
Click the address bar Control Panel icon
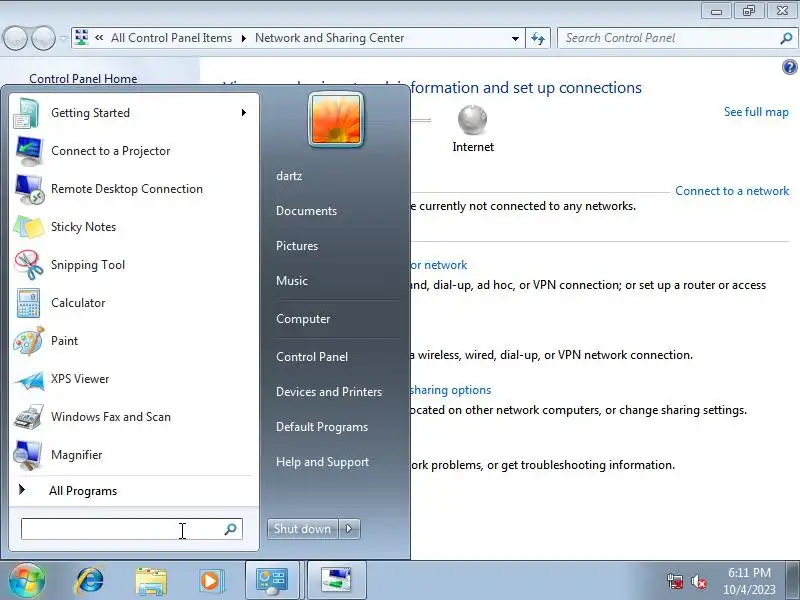82,38
